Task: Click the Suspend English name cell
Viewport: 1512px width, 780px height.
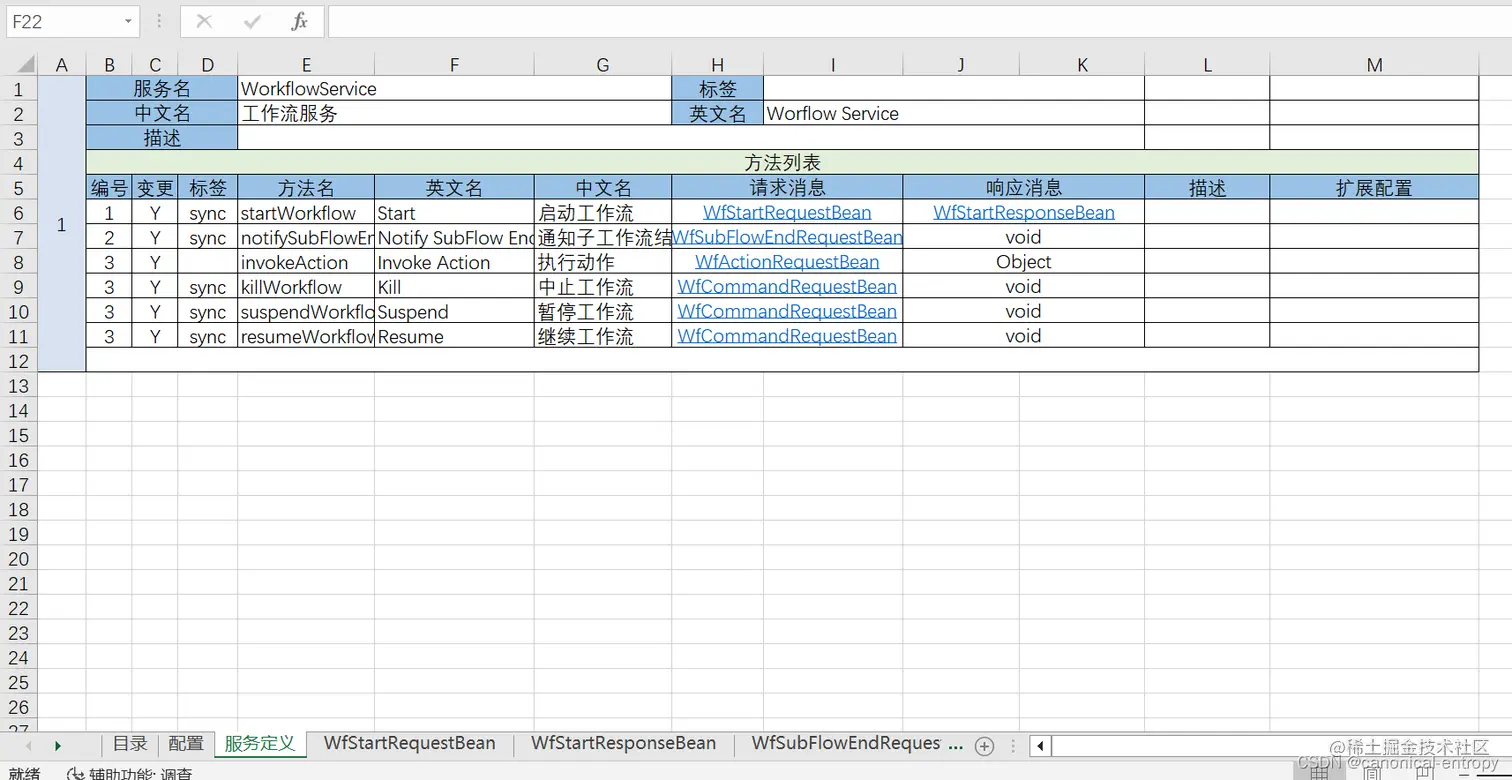Action: (x=454, y=312)
